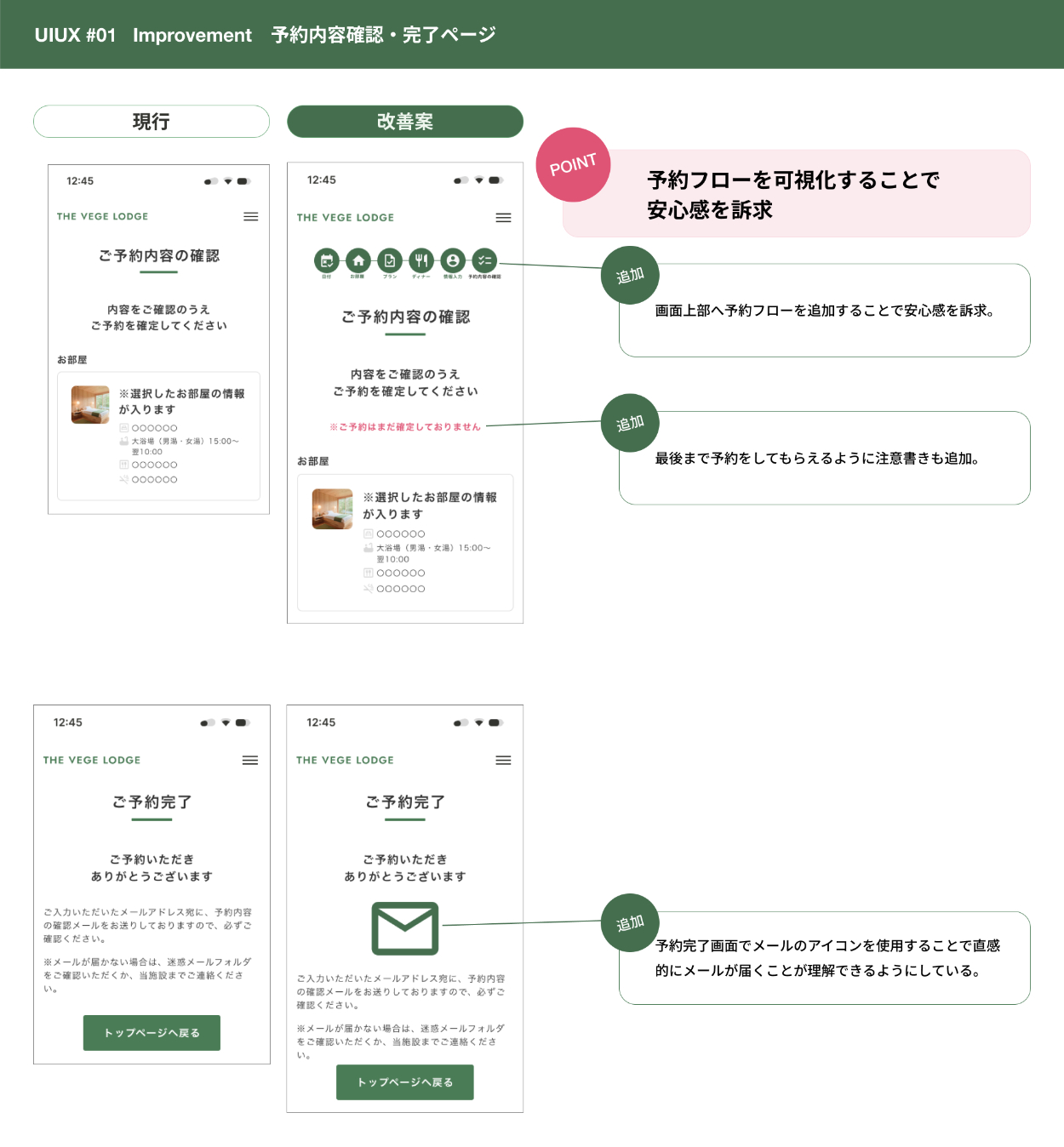Viewport: 1064px width, 1147px height.
Task: Click the person info-input step icon
Action: coord(453,261)
